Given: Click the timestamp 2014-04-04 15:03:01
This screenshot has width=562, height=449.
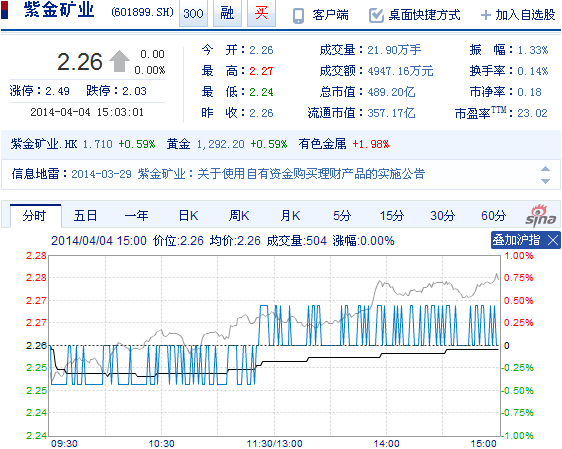Looking at the screenshot, I should tap(87, 112).
